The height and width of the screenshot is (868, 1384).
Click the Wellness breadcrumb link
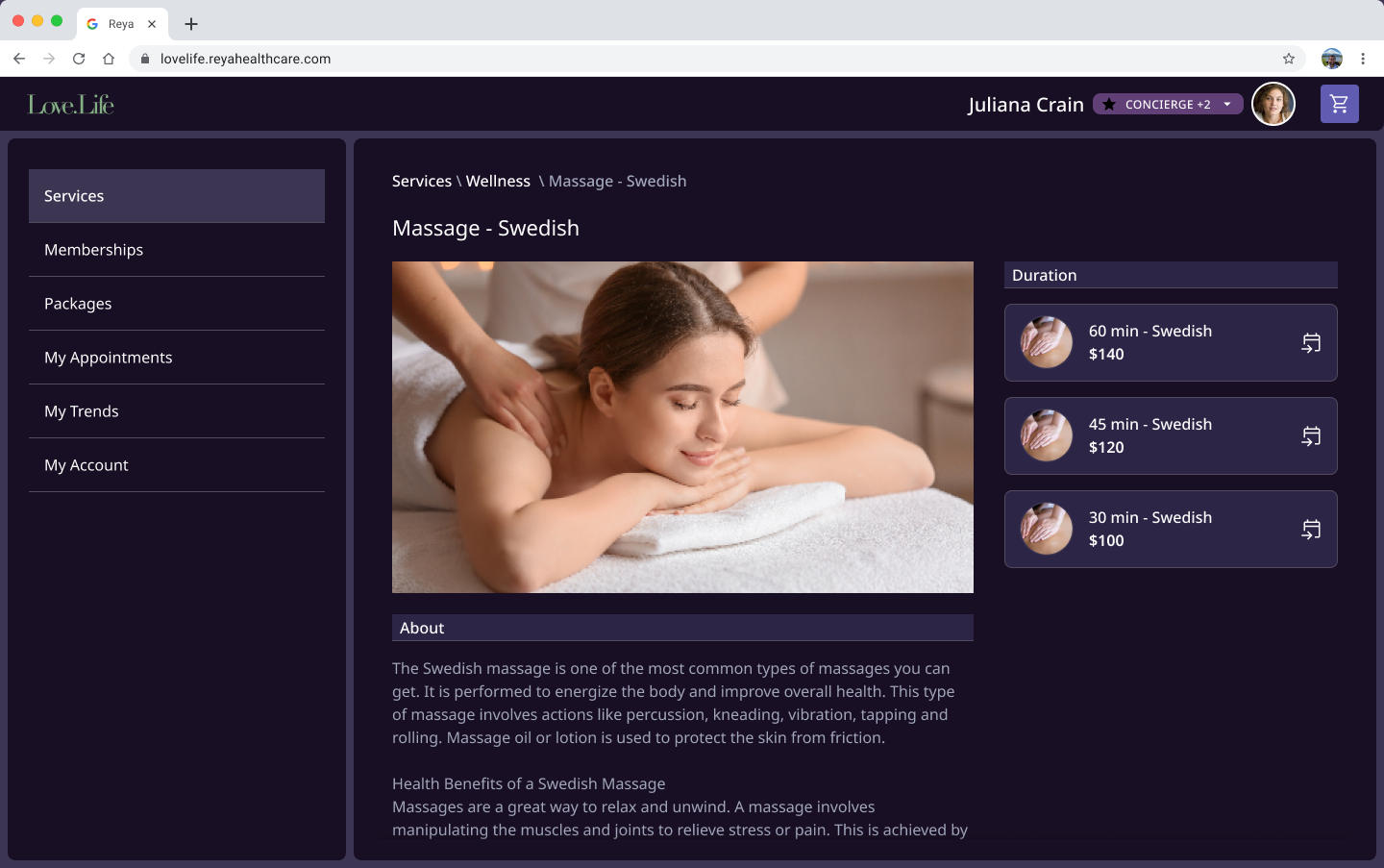(x=498, y=182)
